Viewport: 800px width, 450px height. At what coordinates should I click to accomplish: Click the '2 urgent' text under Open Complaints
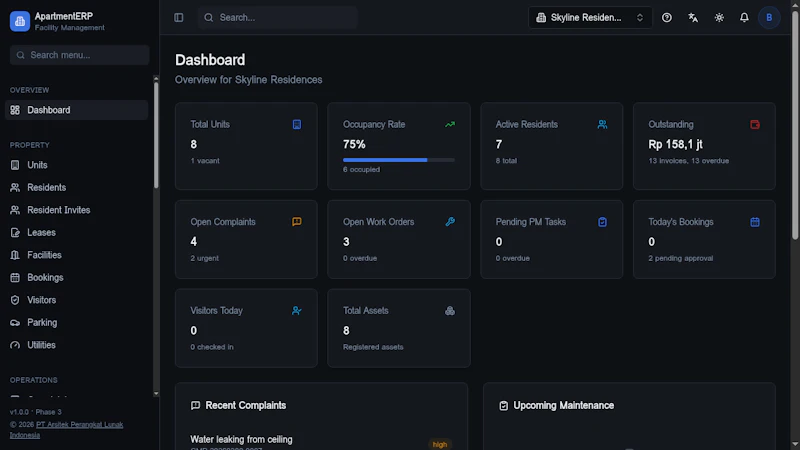(205, 258)
